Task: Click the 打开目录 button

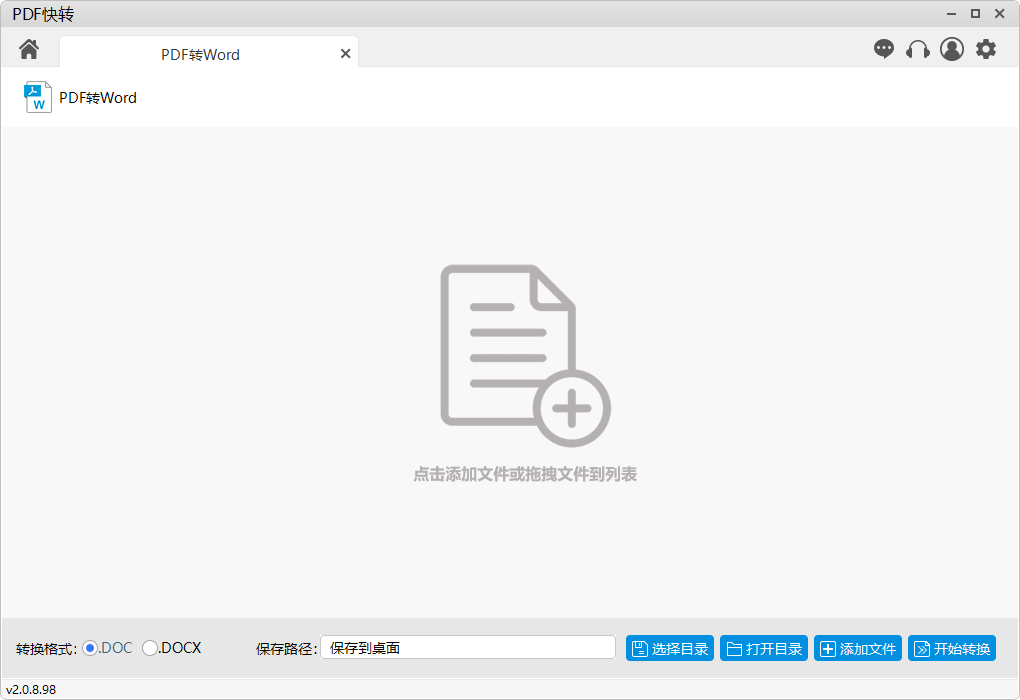Action: [x=764, y=649]
